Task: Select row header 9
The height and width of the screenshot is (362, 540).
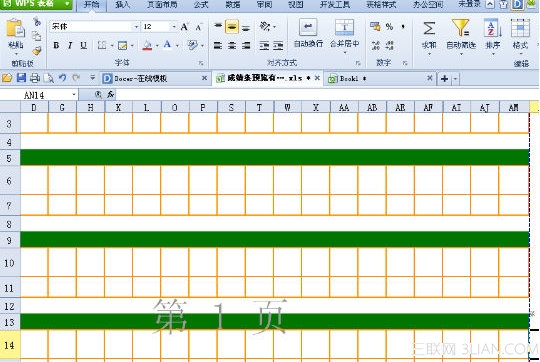Action: click(10, 240)
